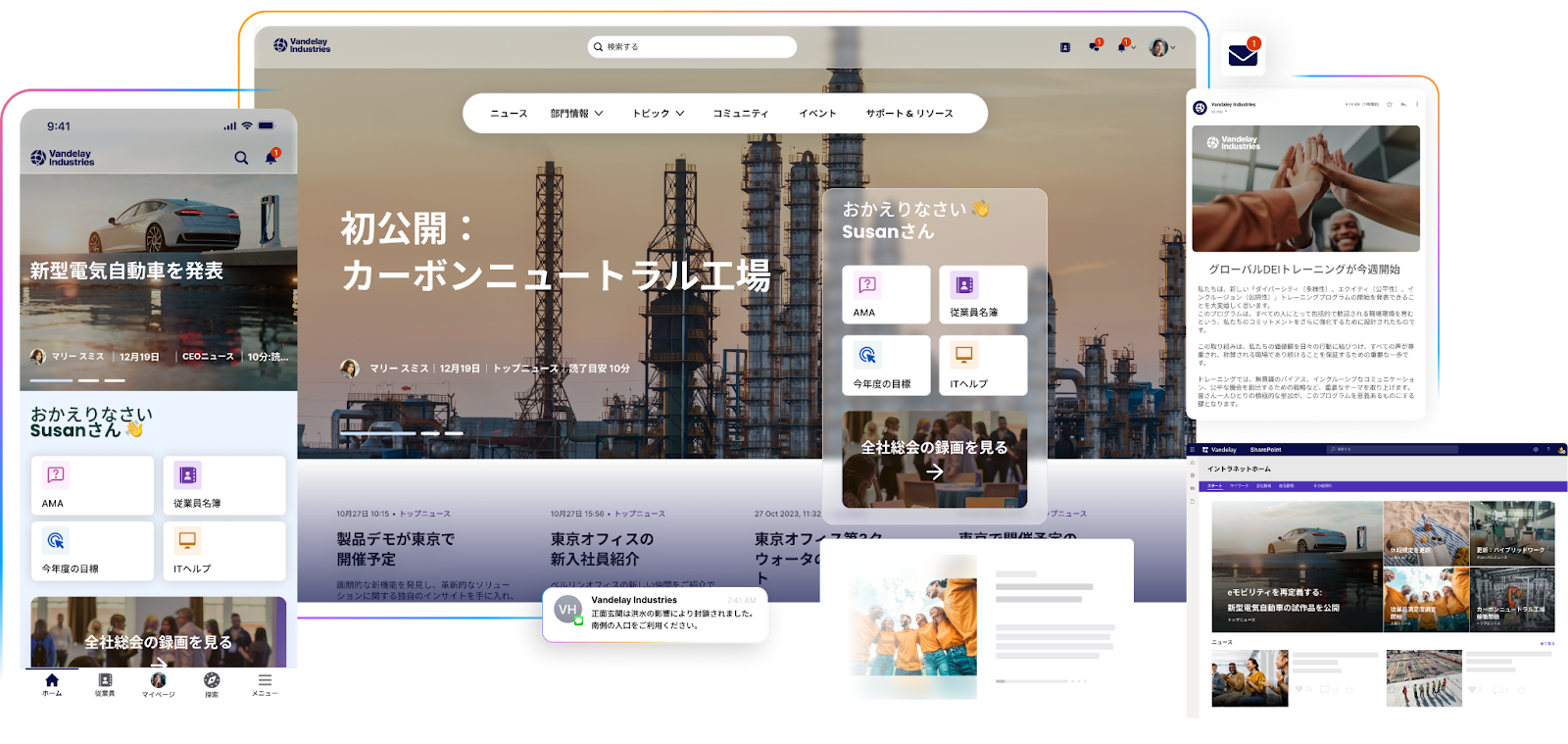Tap 従業員 in mobile bottom navigation
Image resolution: width=1568 pixels, height=744 pixels.
105,684
